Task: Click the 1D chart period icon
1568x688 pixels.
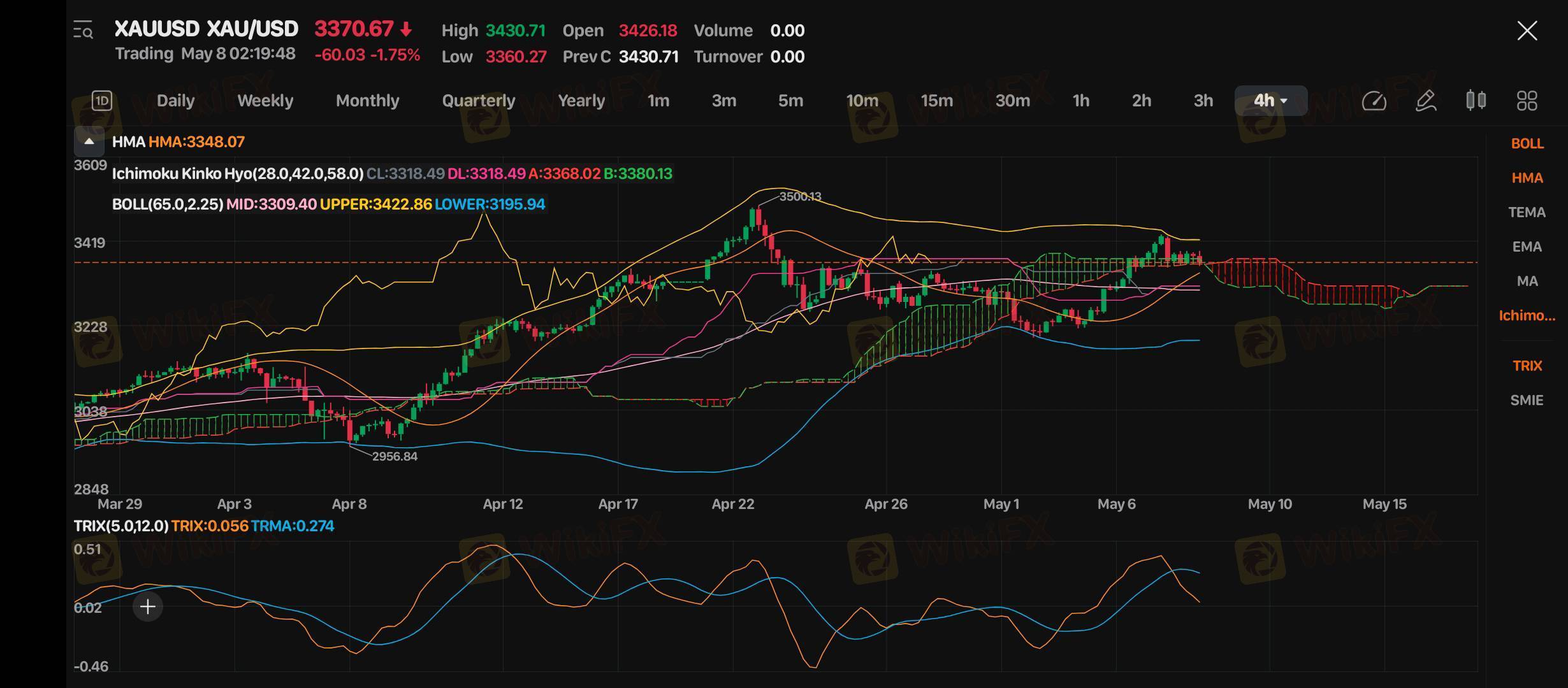Action: coord(102,101)
